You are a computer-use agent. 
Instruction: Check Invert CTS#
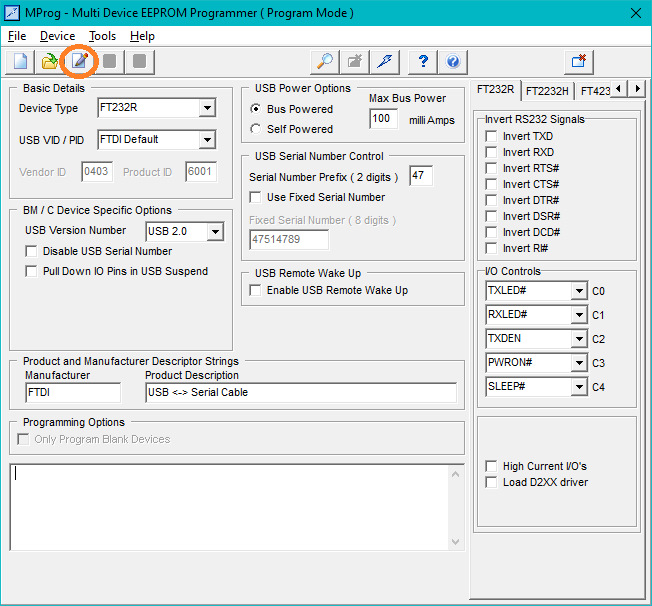coord(491,184)
